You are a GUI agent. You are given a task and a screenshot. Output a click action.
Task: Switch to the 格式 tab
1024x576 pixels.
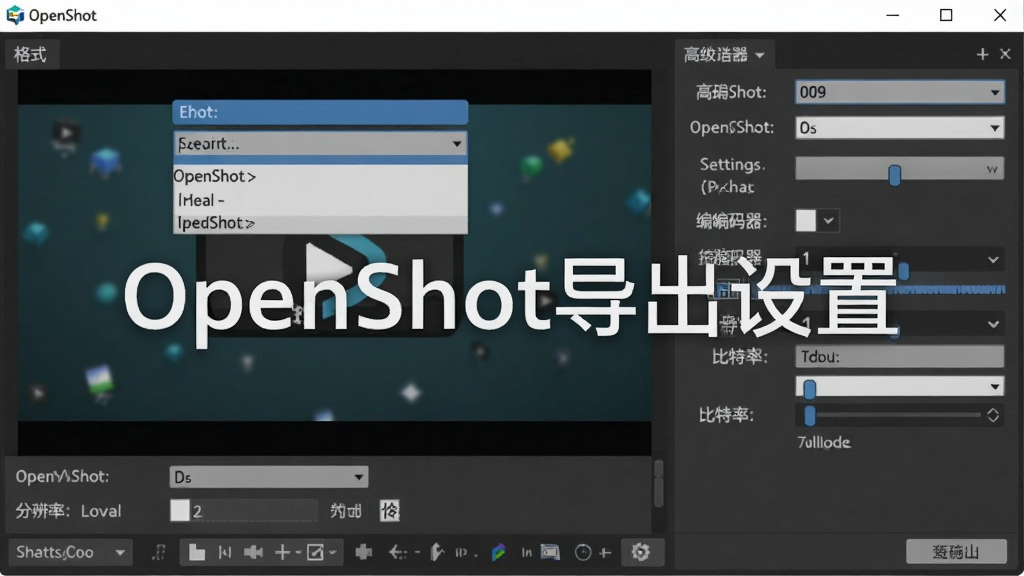(x=31, y=55)
